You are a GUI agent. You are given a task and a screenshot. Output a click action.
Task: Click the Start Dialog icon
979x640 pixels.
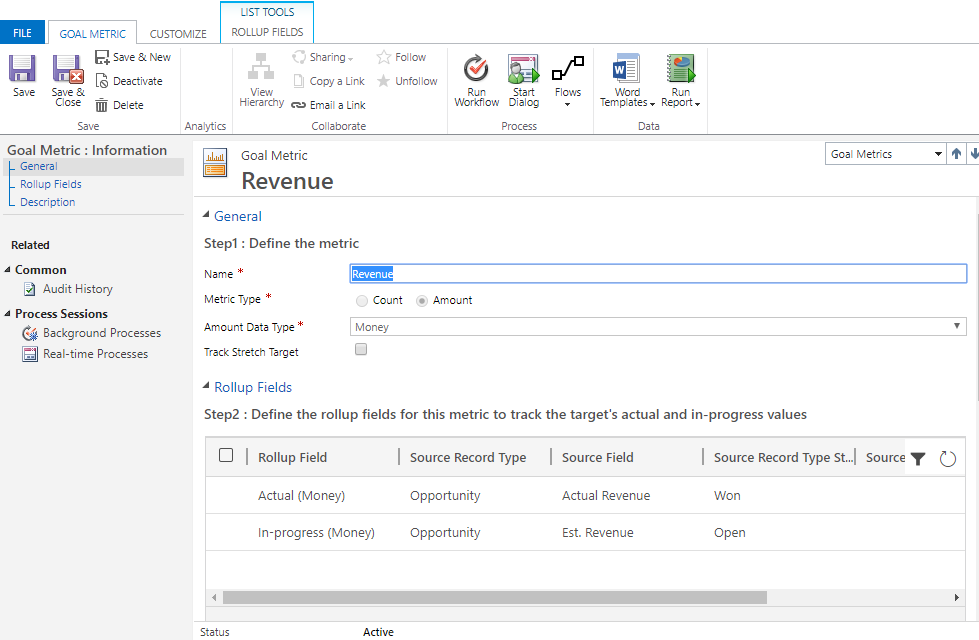coord(523,69)
